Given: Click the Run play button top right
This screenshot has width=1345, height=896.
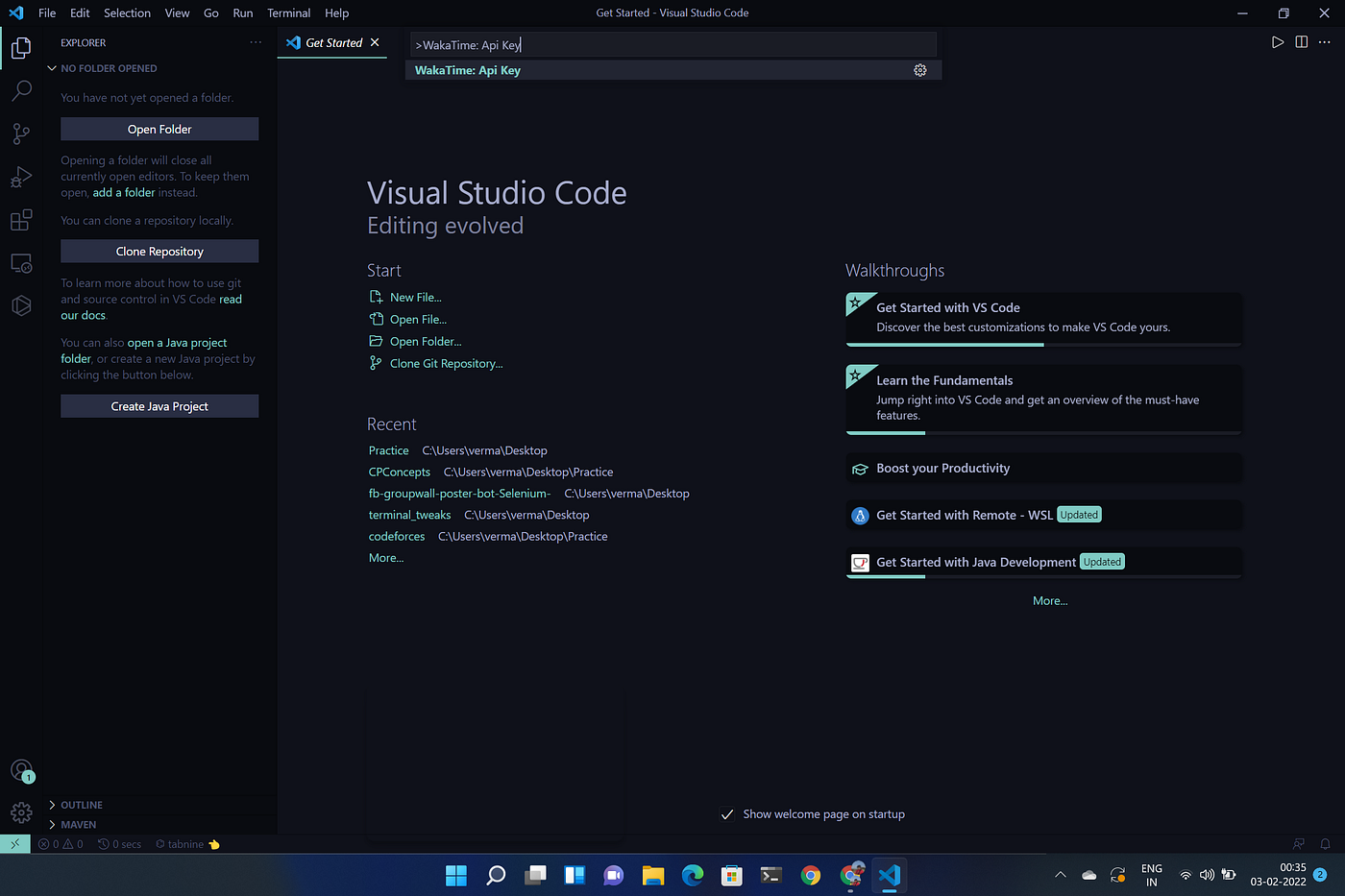Looking at the screenshot, I should click(x=1278, y=42).
